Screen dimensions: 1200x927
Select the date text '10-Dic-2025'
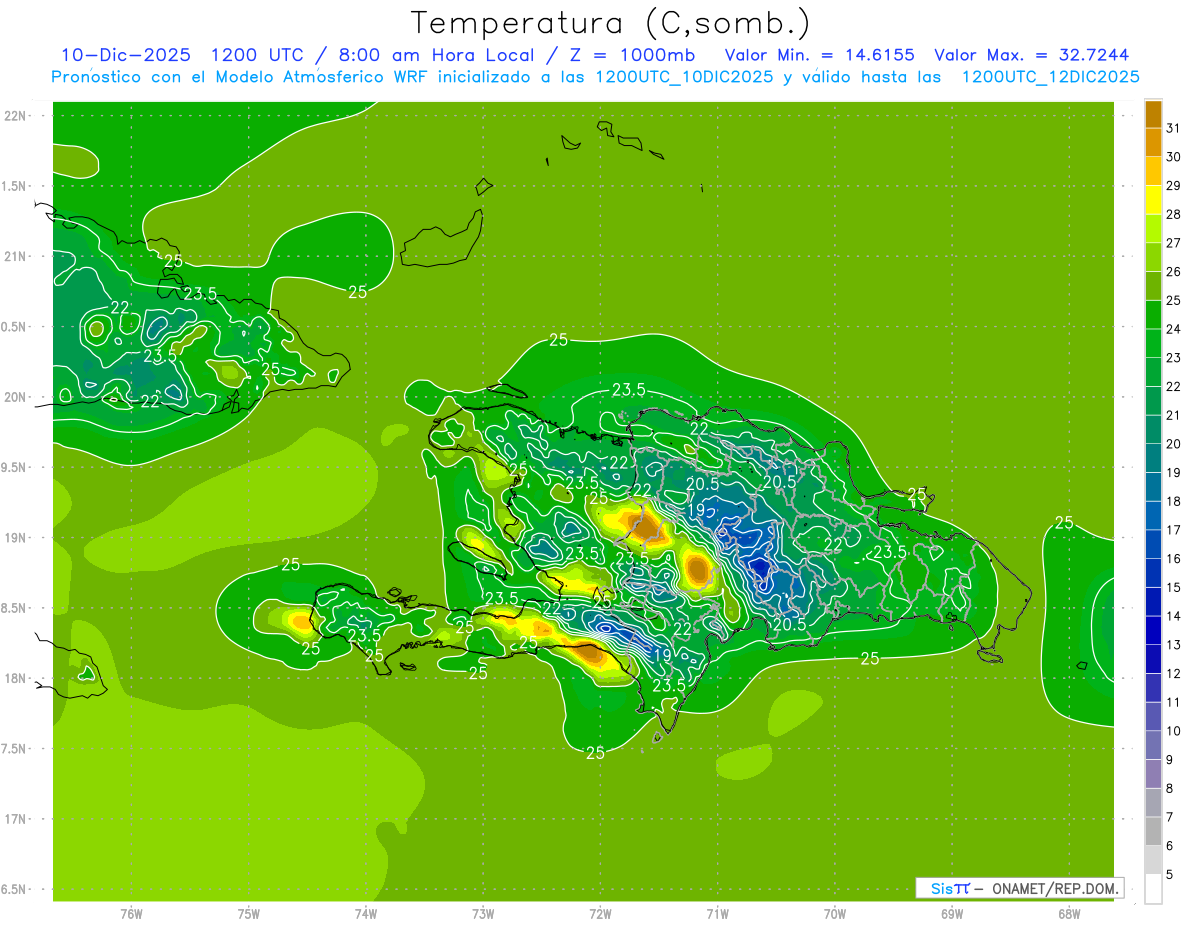[126, 55]
